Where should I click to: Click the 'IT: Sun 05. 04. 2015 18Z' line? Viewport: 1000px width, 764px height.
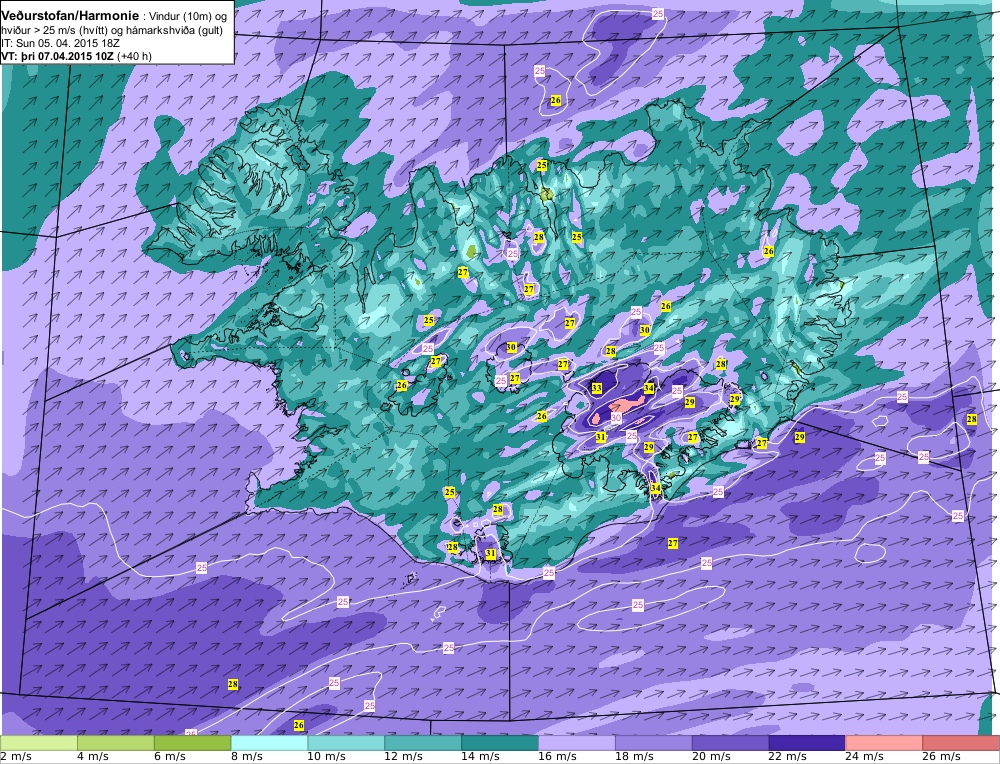tap(60, 43)
